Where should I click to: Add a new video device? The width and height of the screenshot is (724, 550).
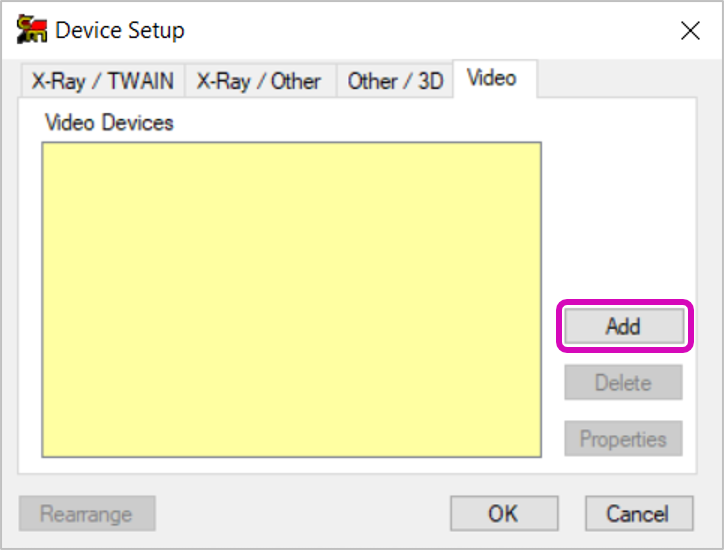tap(623, 326)
